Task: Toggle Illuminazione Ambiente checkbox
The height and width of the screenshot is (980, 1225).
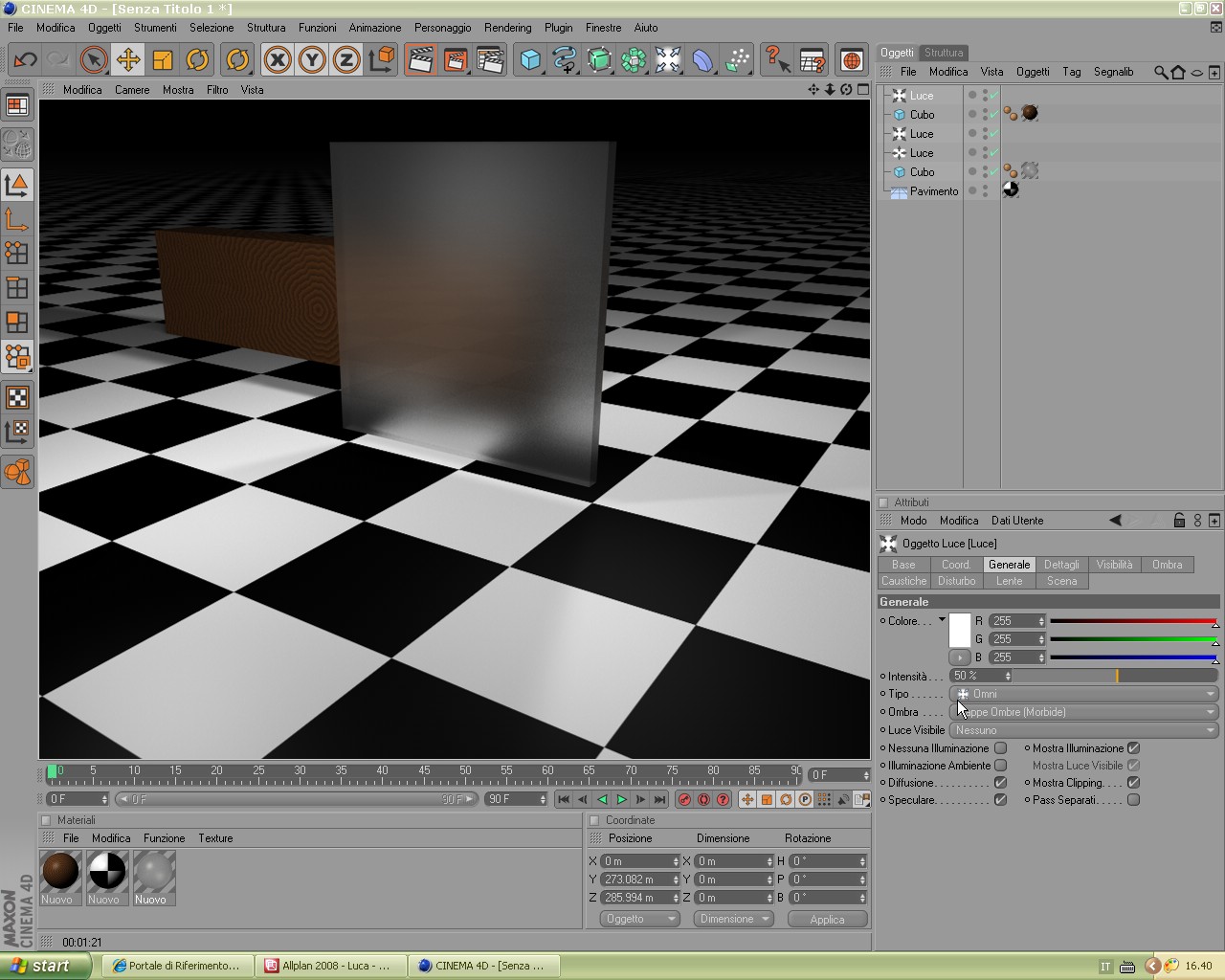Action: tap(1001, 766)
